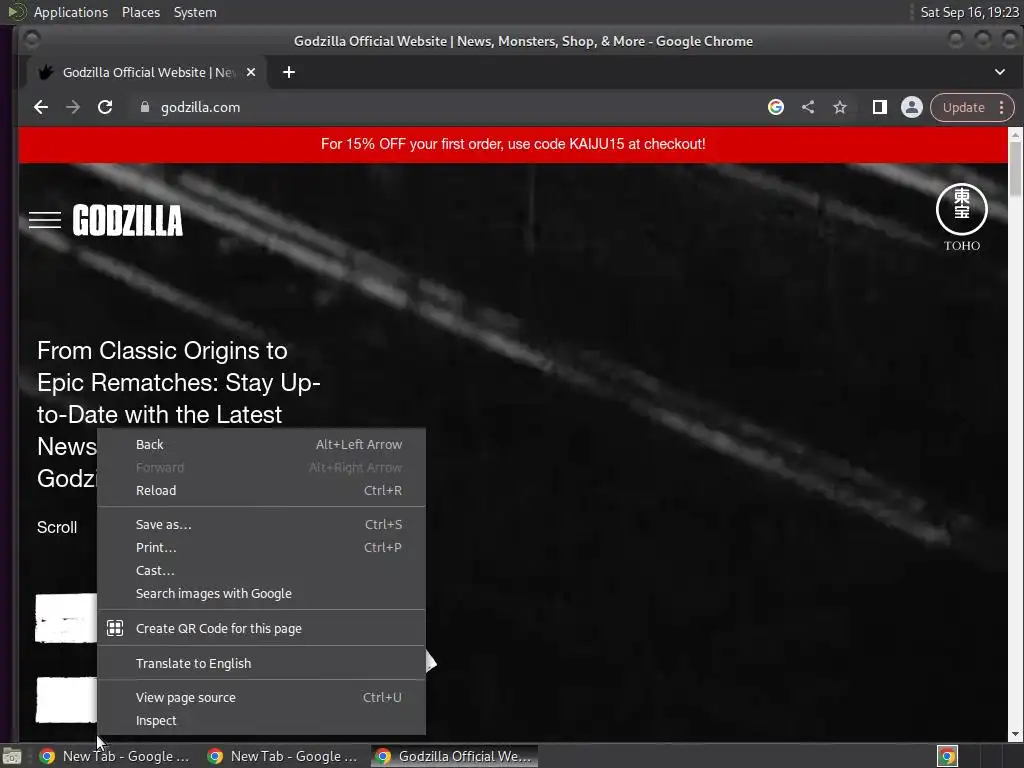Open Chrome three-dot menu
The height and width of the screenshot is (768, 1024).
pos(1001,107)
